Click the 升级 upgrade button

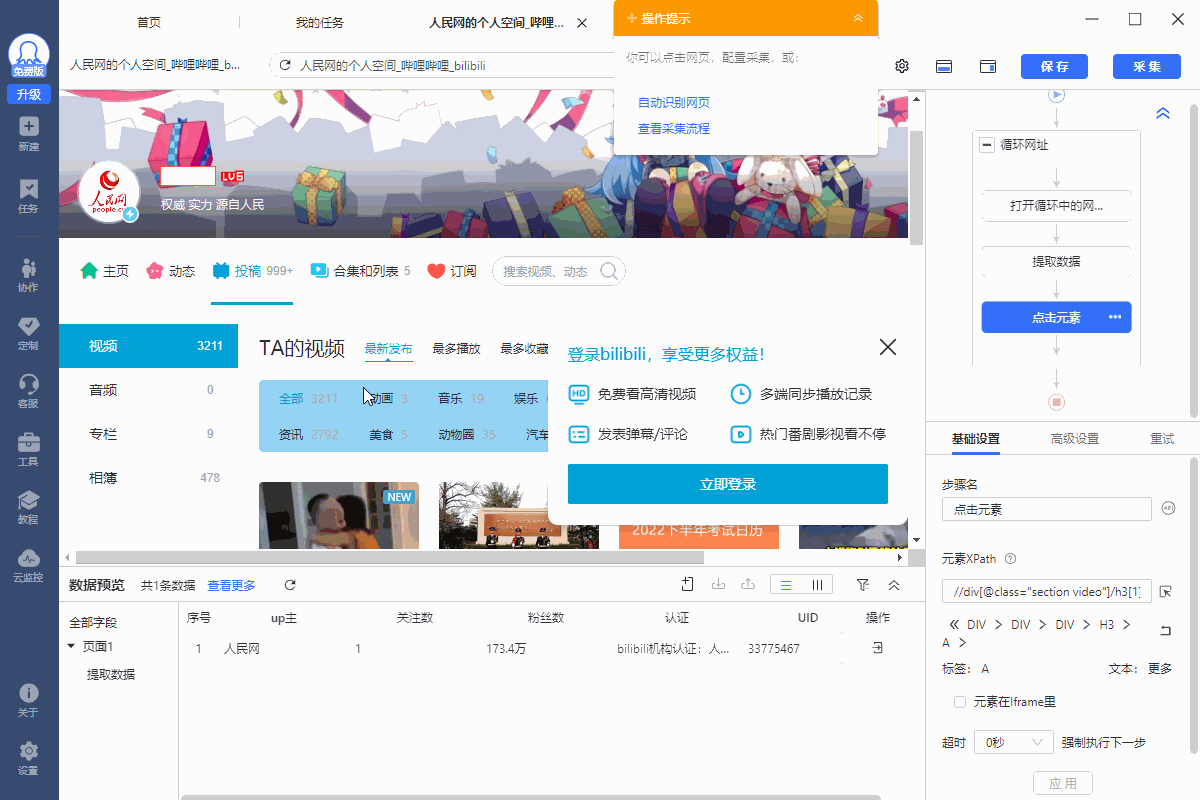coord(29,94)
